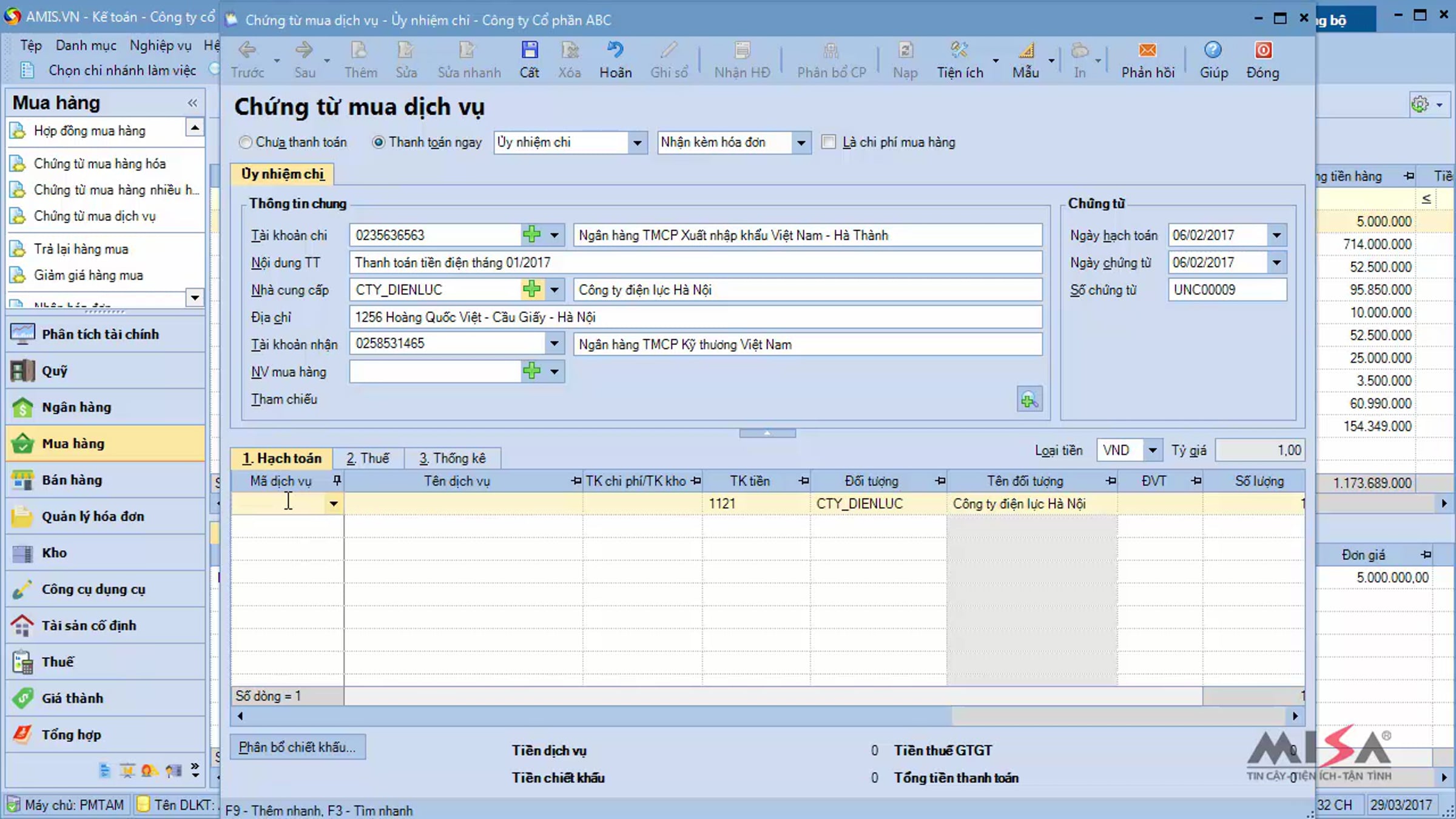The image size is (1456, 819).
Task: Click the Hoãn (undo) toolbar icon
Action: coord(615,50)
